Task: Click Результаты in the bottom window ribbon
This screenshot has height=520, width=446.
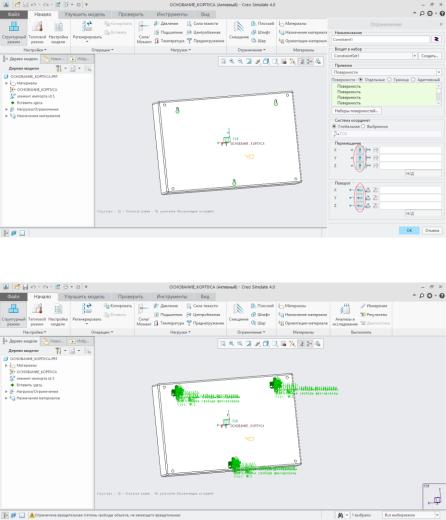Action: [x=374, y=314]
